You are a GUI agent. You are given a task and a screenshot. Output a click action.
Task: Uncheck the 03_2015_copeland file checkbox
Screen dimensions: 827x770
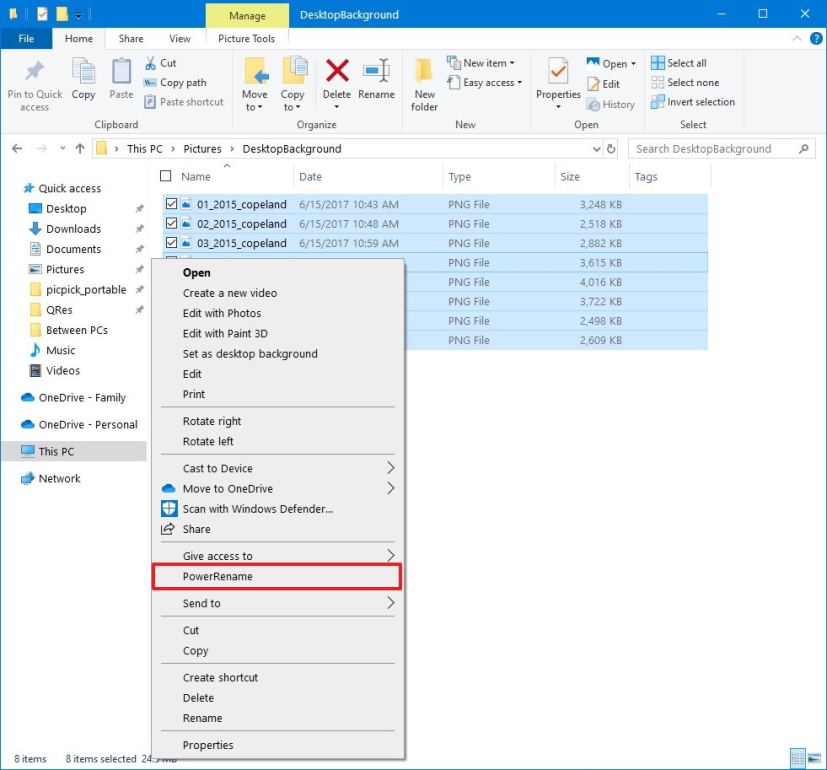tap(171, 243)
